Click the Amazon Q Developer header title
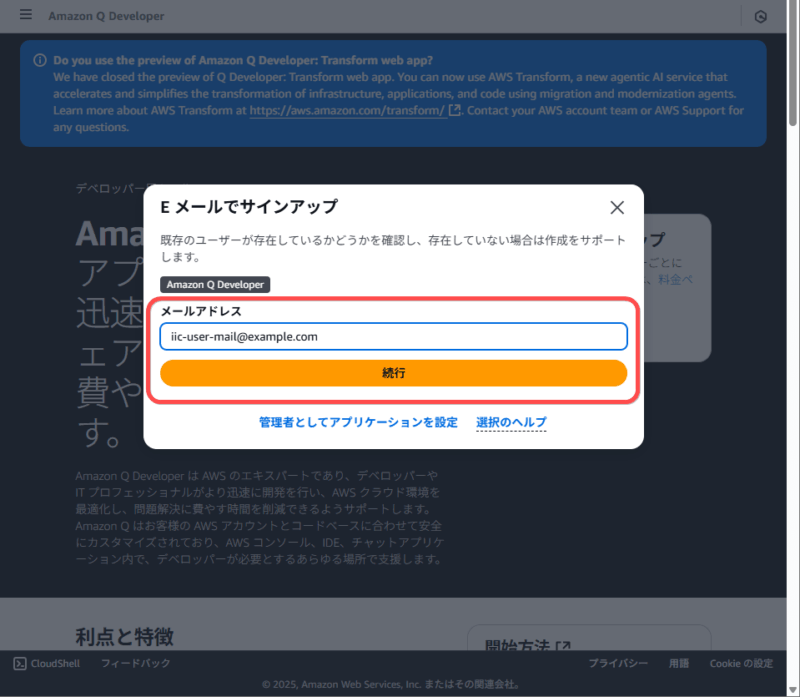Screen dimensions: 800x697 (x=106, y=16)
